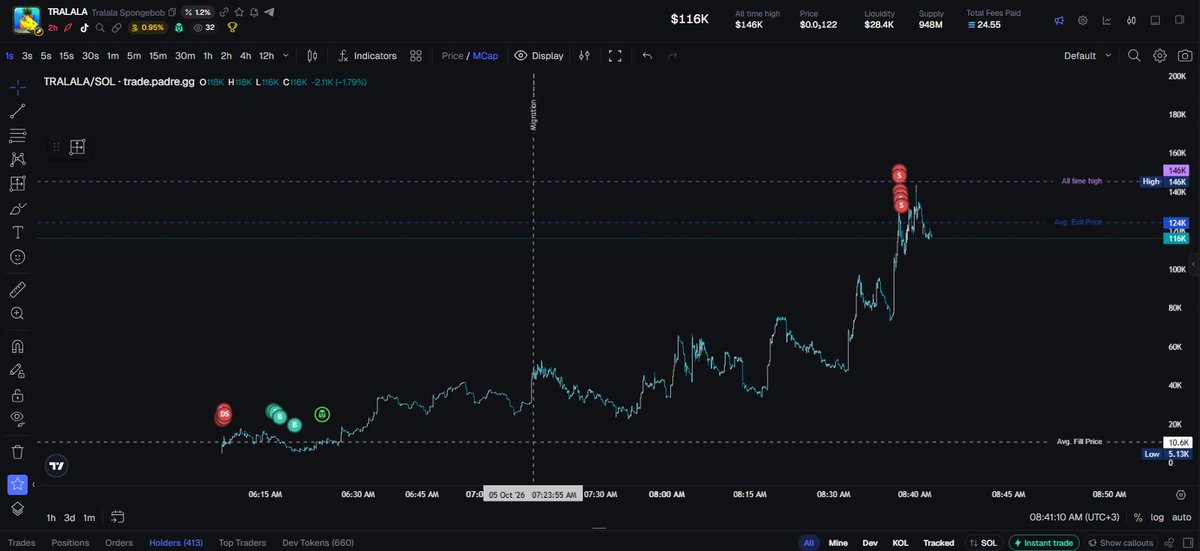Open the object tree layers icon
The image size is (1200, 551).
coord(17,508)
